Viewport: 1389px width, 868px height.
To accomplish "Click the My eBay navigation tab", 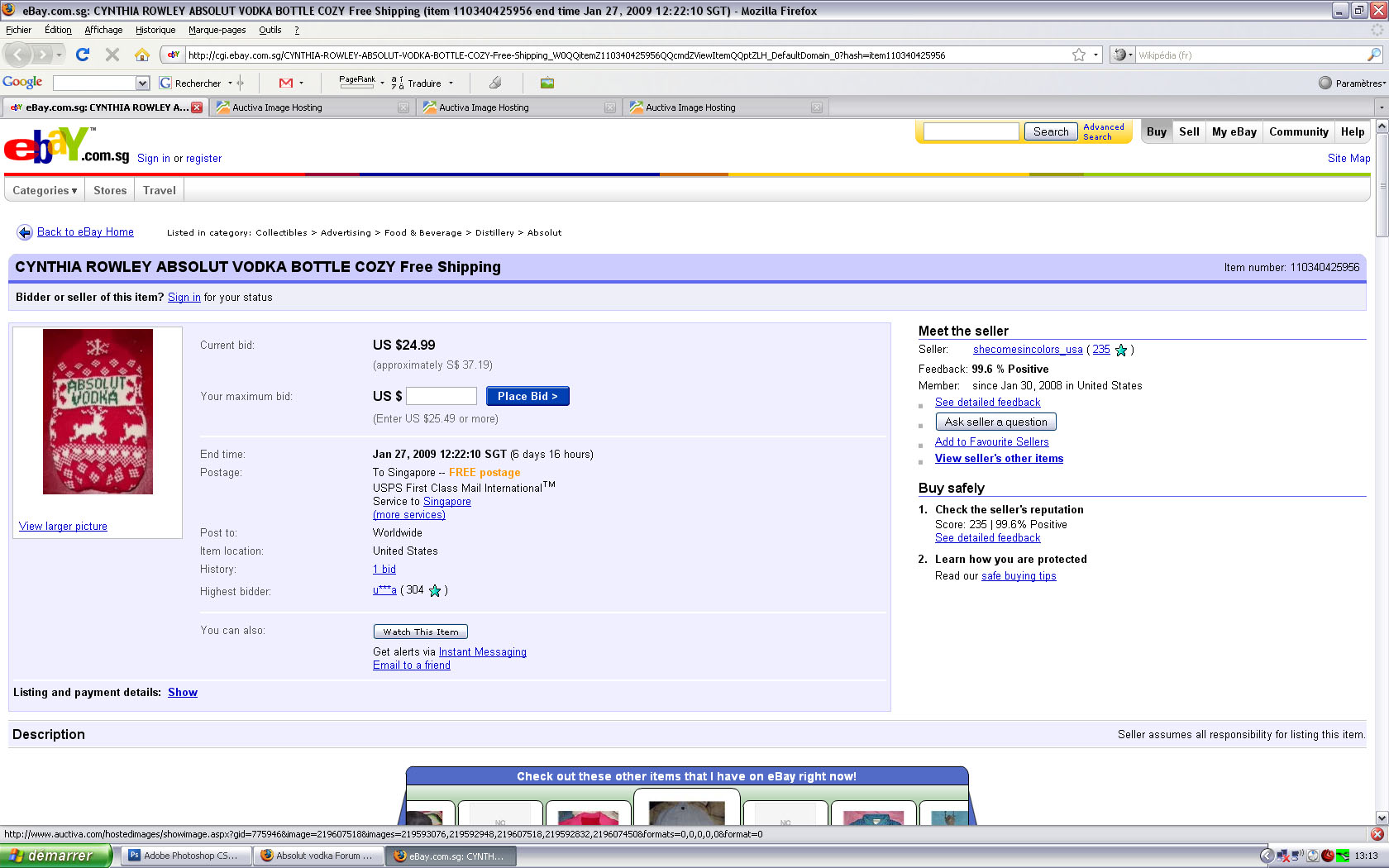I will [x=1234, y=131].
